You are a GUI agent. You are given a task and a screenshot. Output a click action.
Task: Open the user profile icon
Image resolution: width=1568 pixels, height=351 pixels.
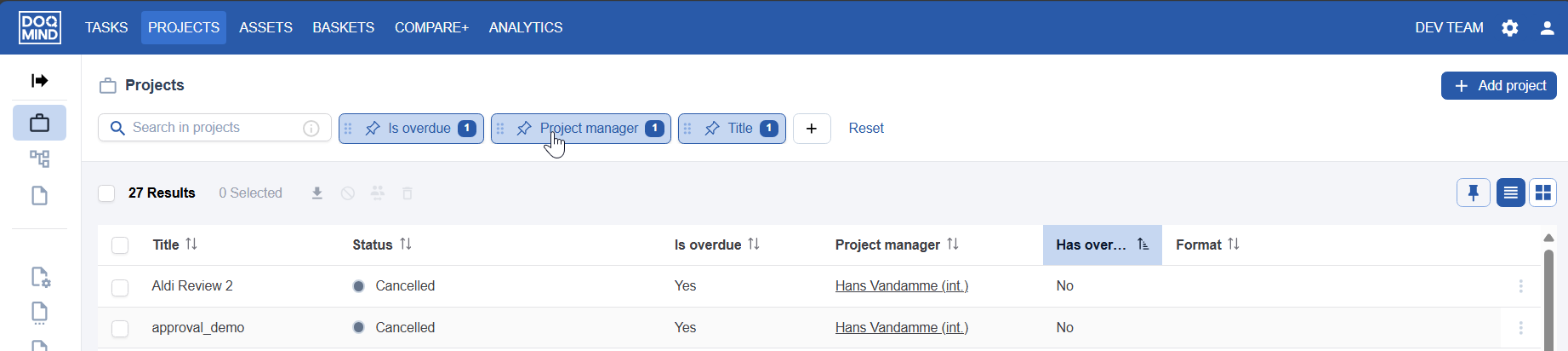point(1548,28)
